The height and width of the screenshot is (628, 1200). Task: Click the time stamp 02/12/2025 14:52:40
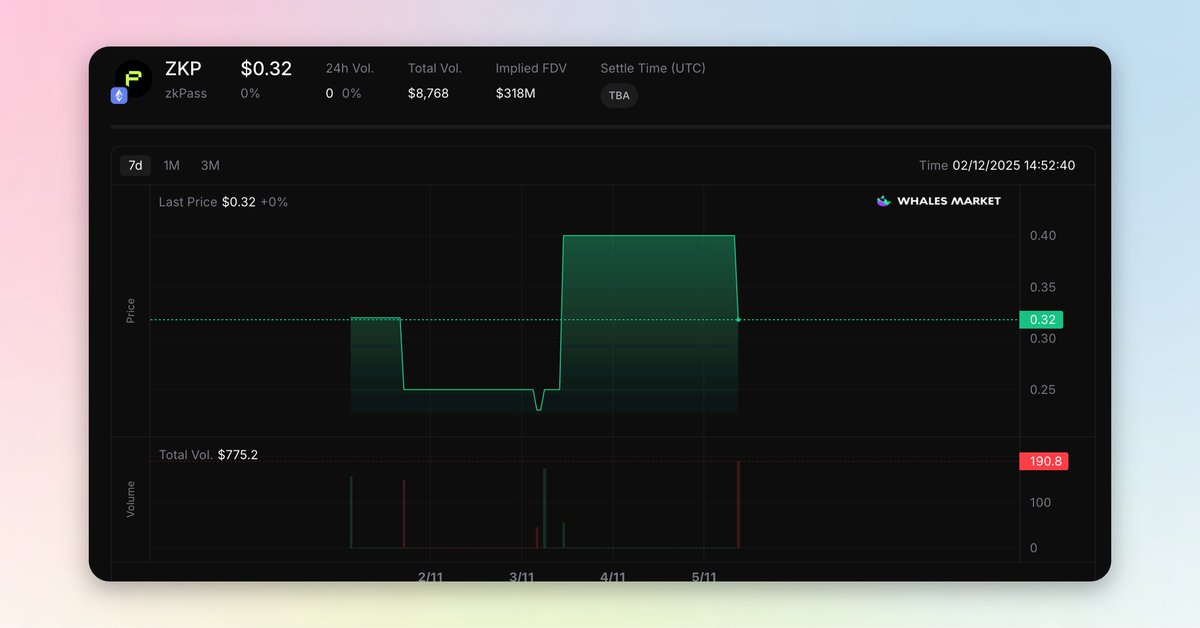1014,165
